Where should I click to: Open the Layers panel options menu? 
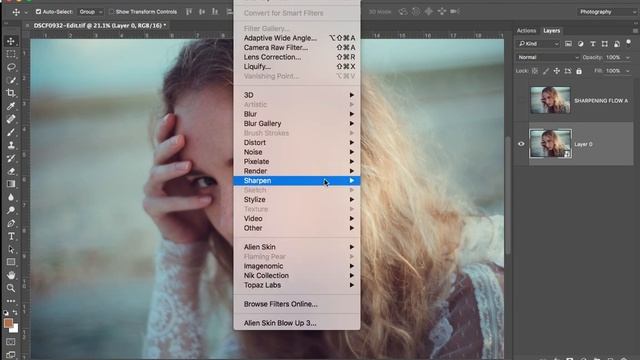[635, 31]
